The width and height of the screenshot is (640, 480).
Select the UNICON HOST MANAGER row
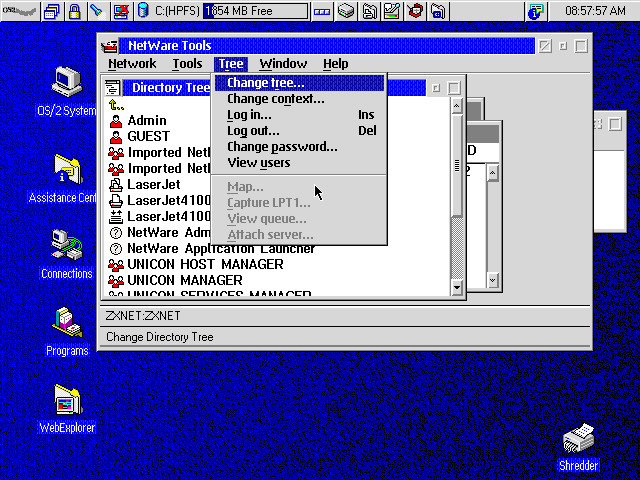[196, 264]
